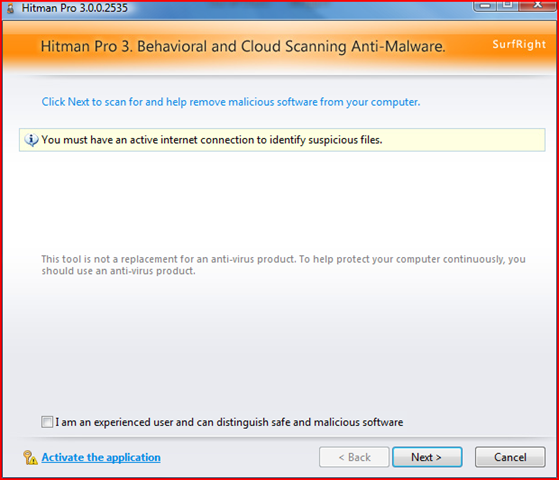Viewport: 559px width, 480px height.
Task: Click the 'active internet connection' notice message
Action: tap(212, 140)
